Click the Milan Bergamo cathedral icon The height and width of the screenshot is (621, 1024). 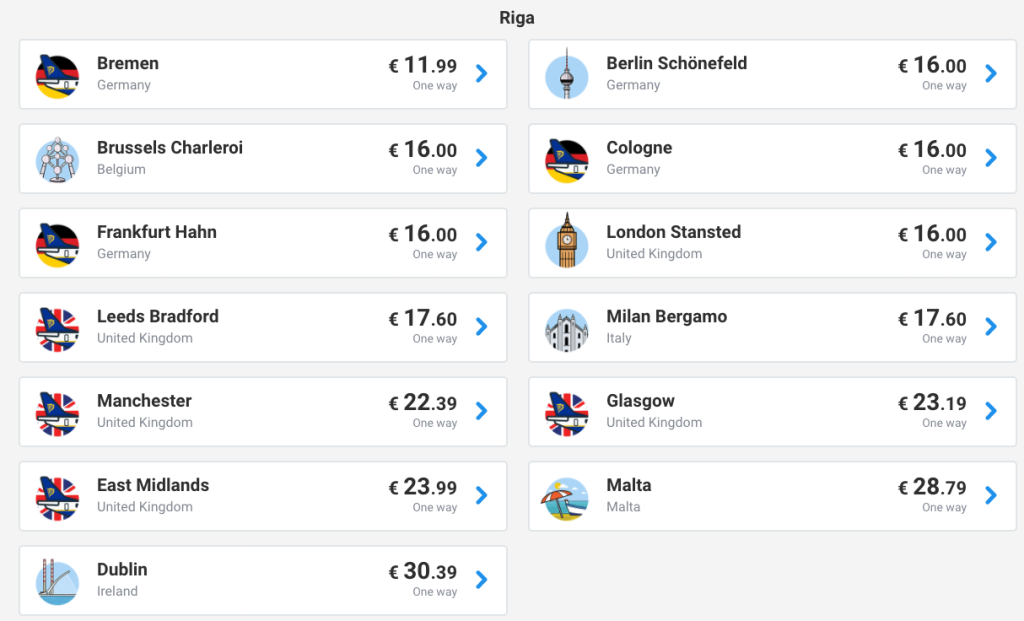(x=567, y=327)
